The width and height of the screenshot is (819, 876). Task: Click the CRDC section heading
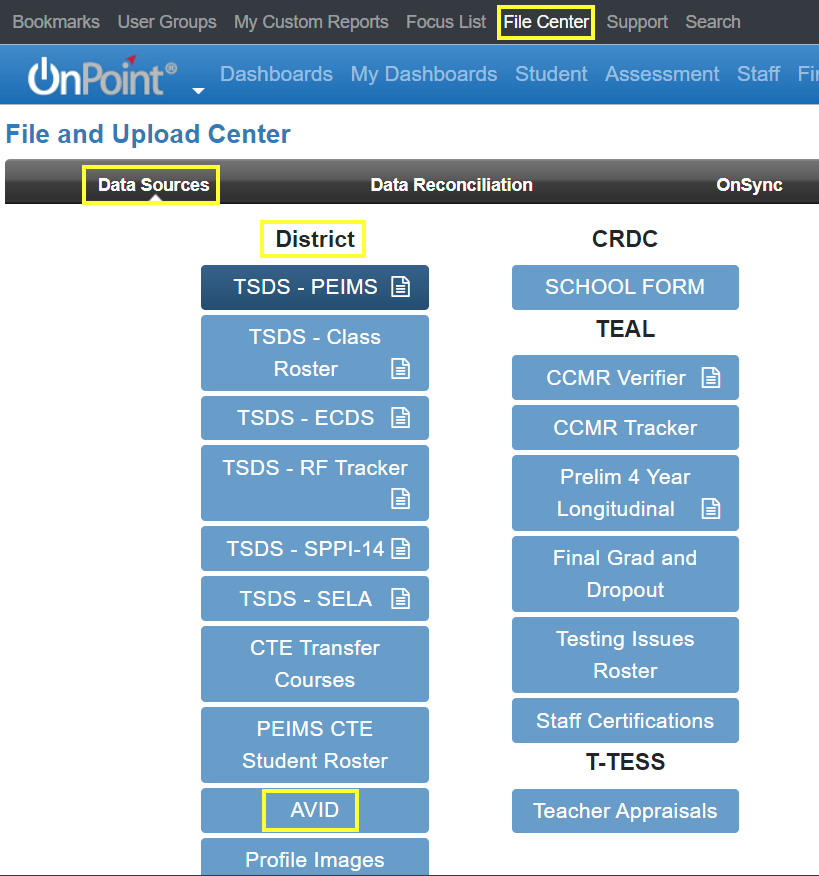tap(625, 239)
